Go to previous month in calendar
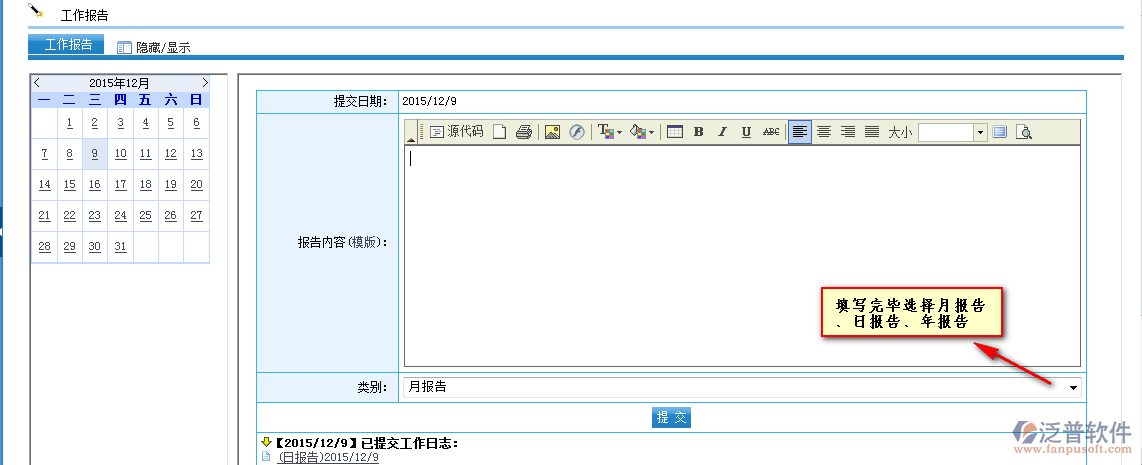 [37, 83]
